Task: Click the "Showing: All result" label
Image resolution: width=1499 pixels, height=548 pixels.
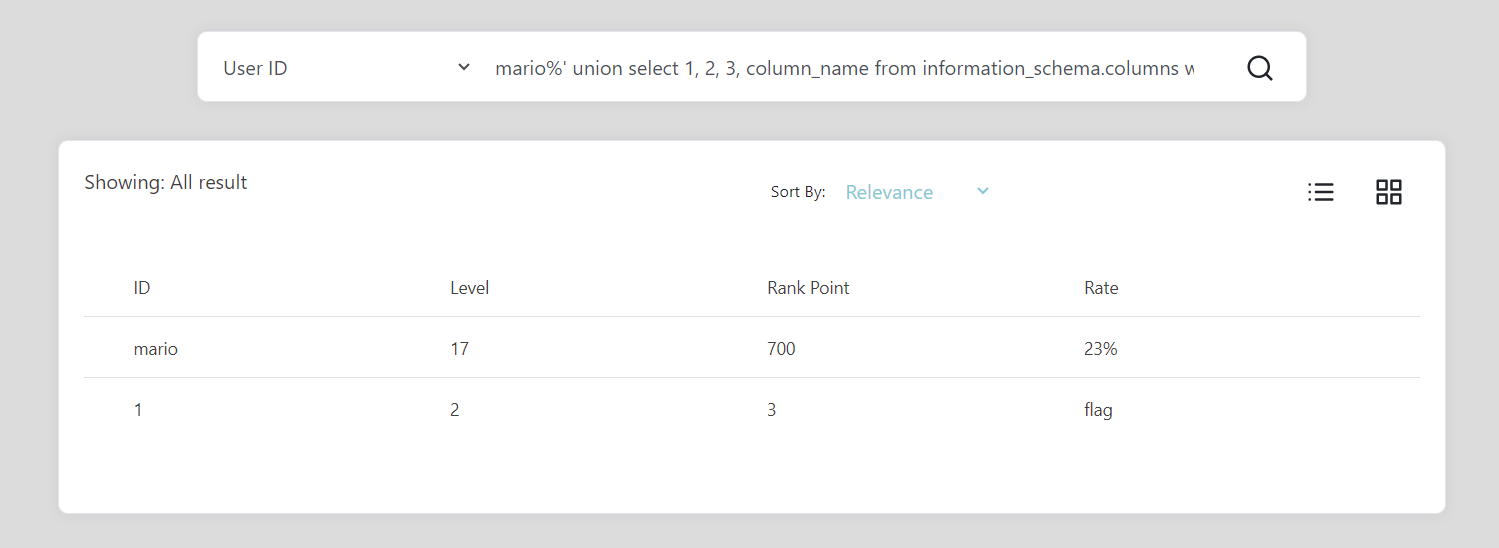Action: tap(166, 183)
